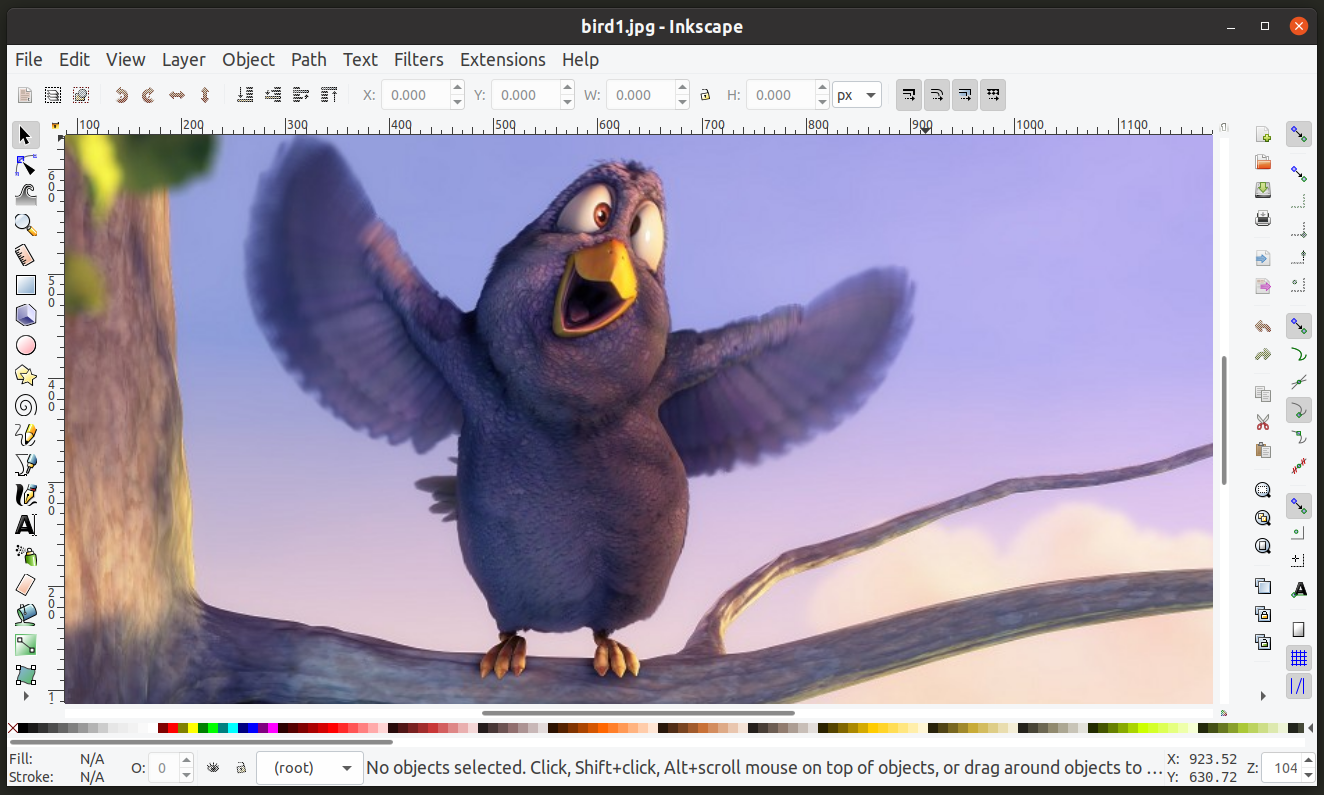
Task: Toggle the width/height ratio lock
Action: click(x=705, y=95)
